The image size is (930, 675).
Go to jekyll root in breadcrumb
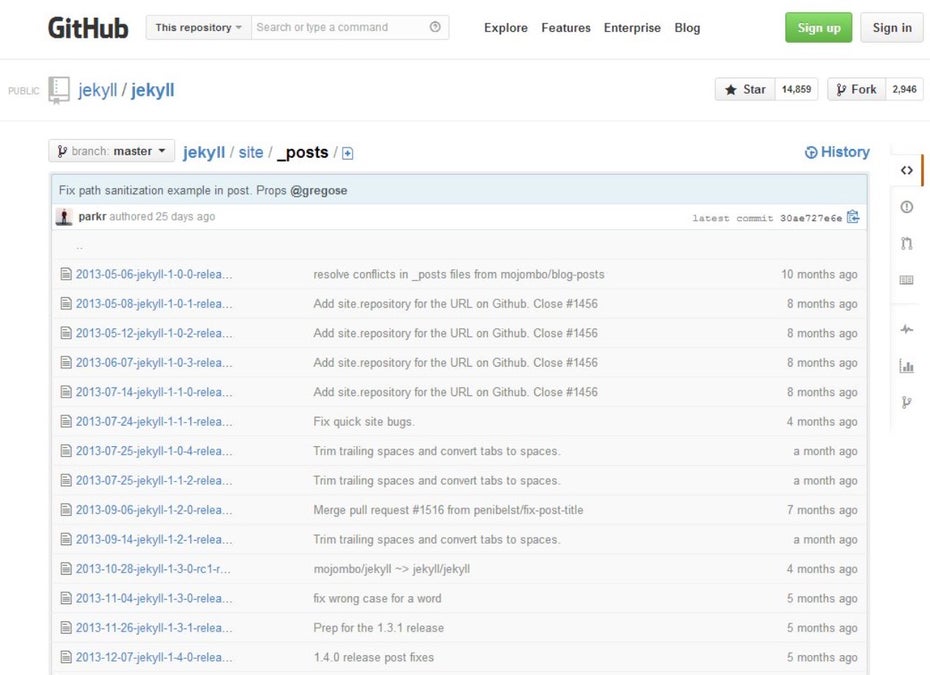[x=203, y=152]
